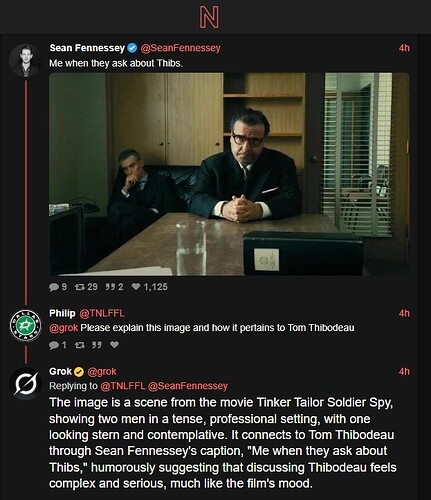431x500 pixels.
Task: Click the reply icon on Philip's tweet
Action: pyautogui.click(x=54, y=345)
